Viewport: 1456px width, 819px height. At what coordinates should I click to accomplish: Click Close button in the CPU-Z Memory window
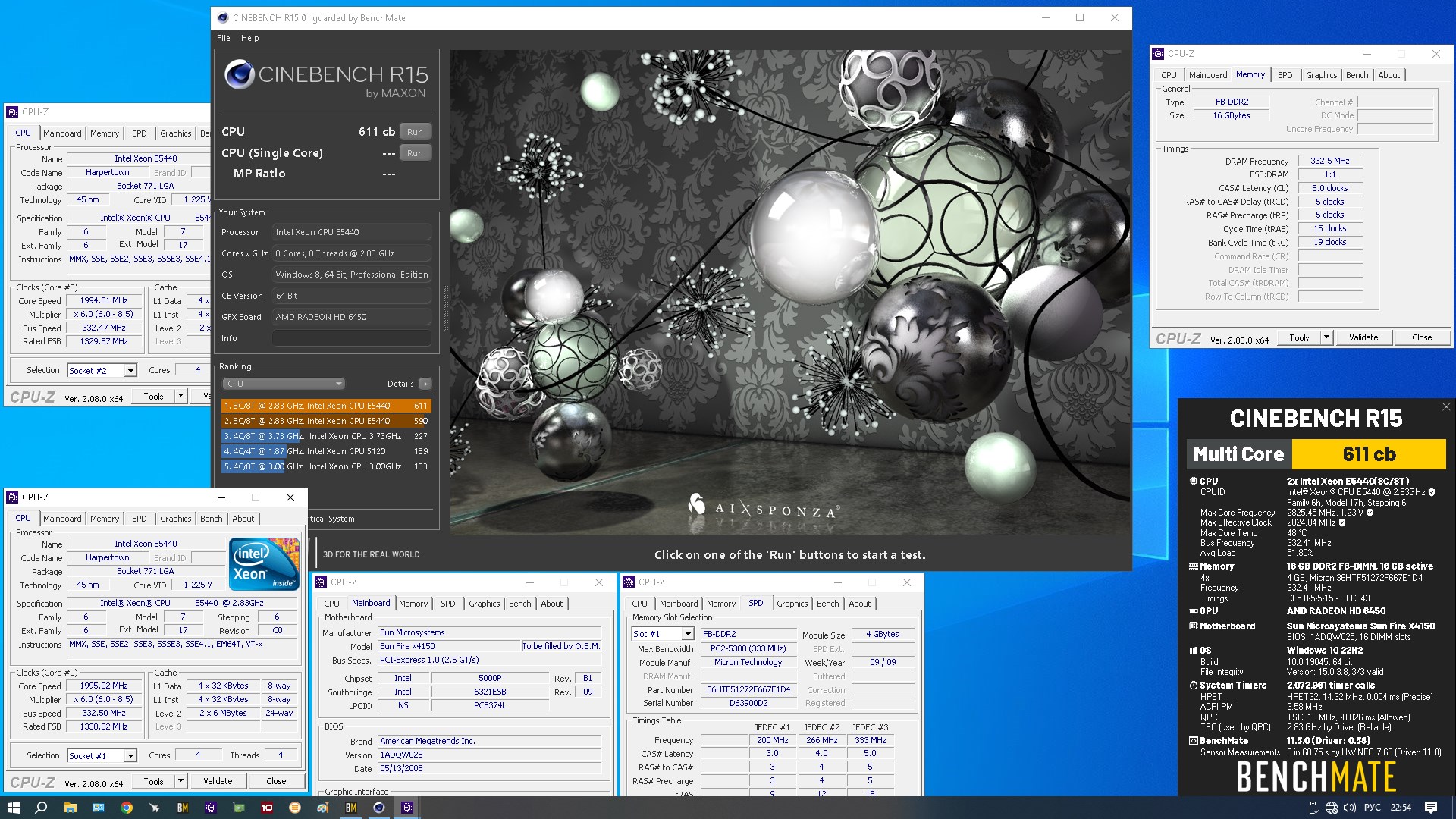click(1422, 337)
